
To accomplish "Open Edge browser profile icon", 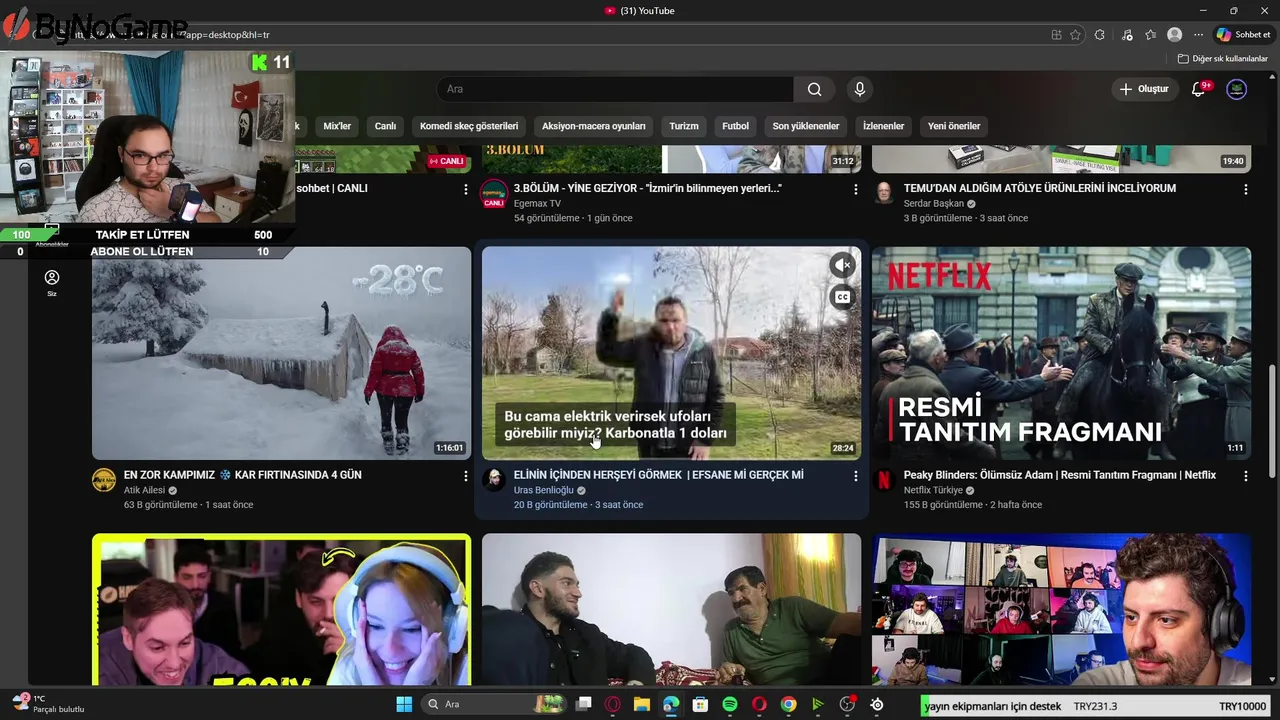I will (1175, 34).
